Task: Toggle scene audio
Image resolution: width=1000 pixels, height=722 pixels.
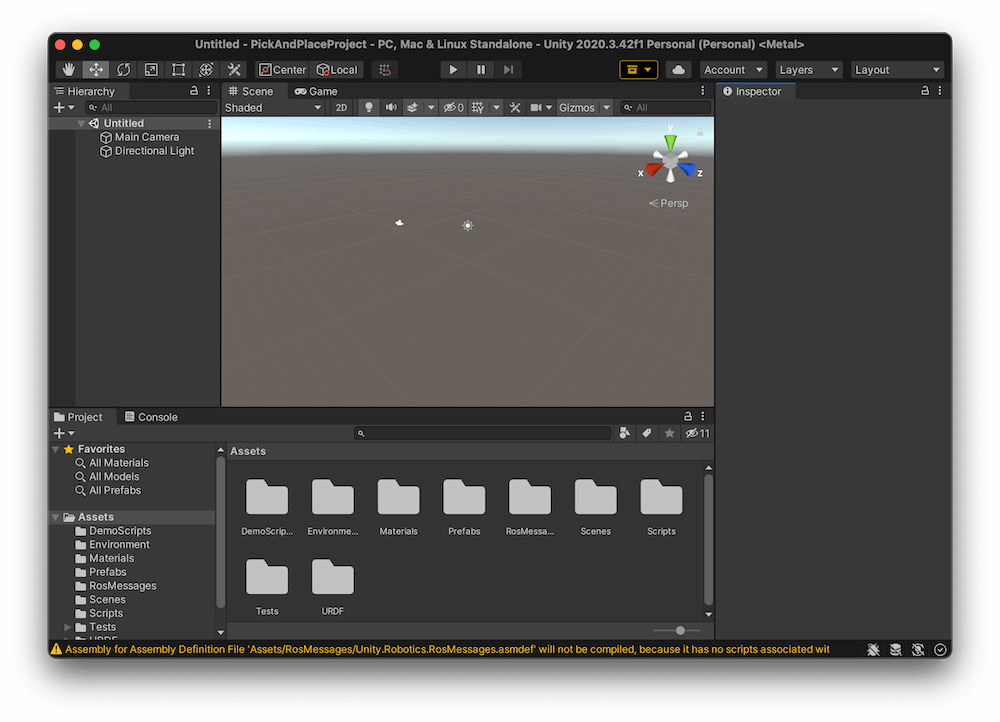Action: point(391,108)
